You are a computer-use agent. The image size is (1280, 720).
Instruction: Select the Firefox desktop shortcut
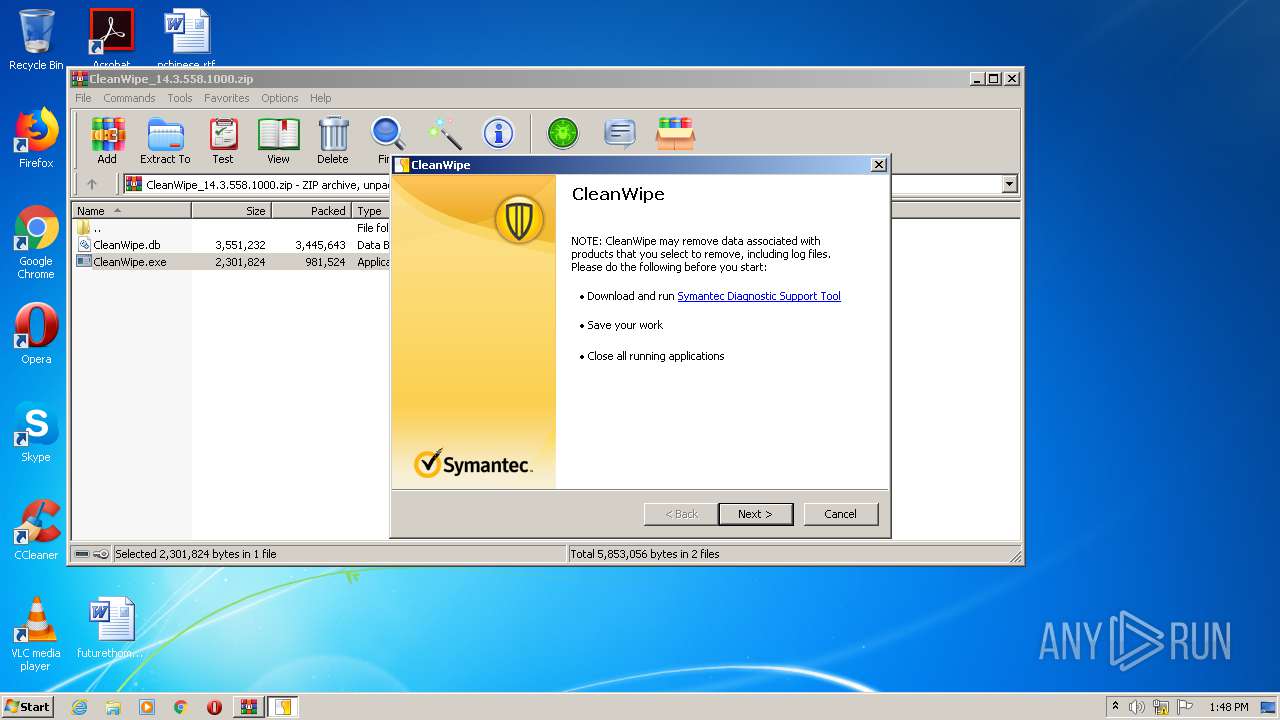click(36, 138)
